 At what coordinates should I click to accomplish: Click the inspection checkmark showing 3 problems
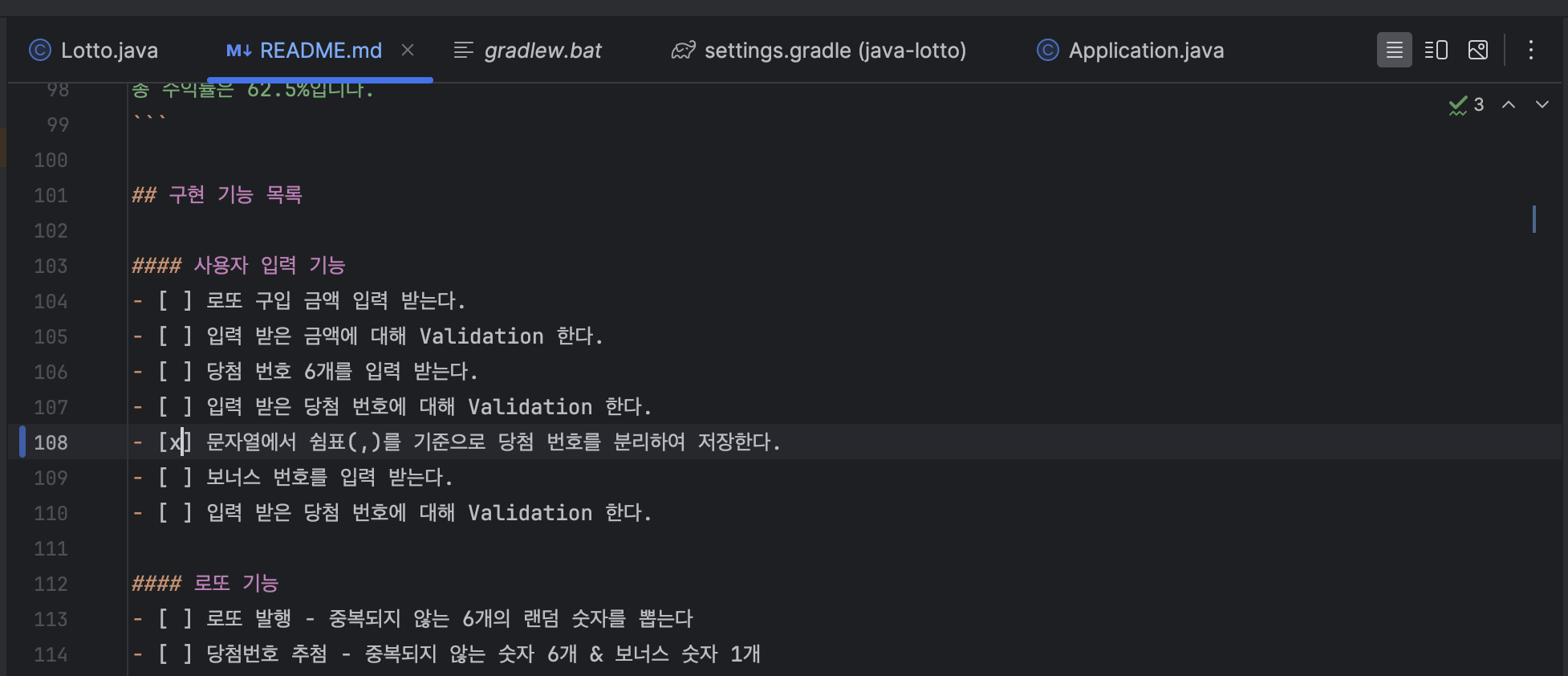tap(1466, 105)
